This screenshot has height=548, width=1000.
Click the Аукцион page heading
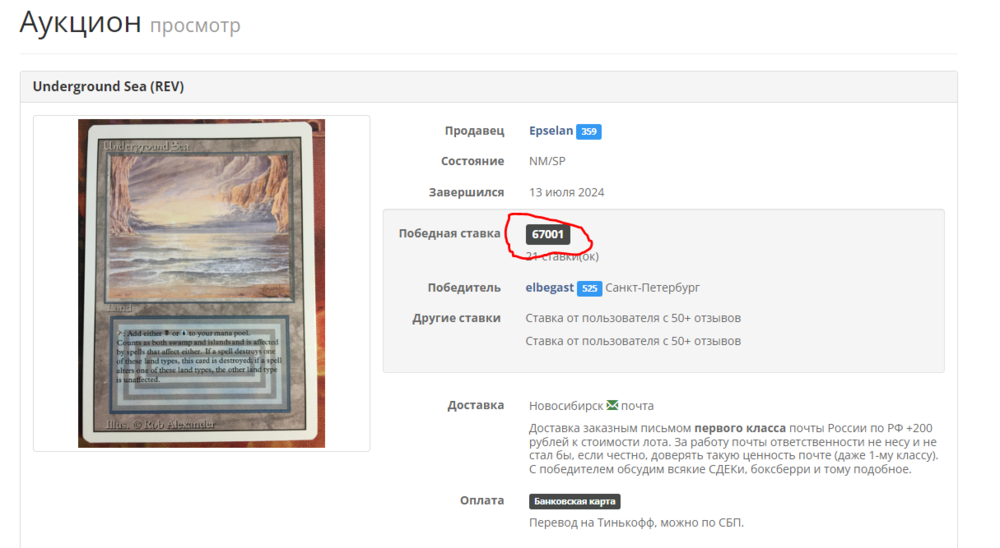[80, 22]
